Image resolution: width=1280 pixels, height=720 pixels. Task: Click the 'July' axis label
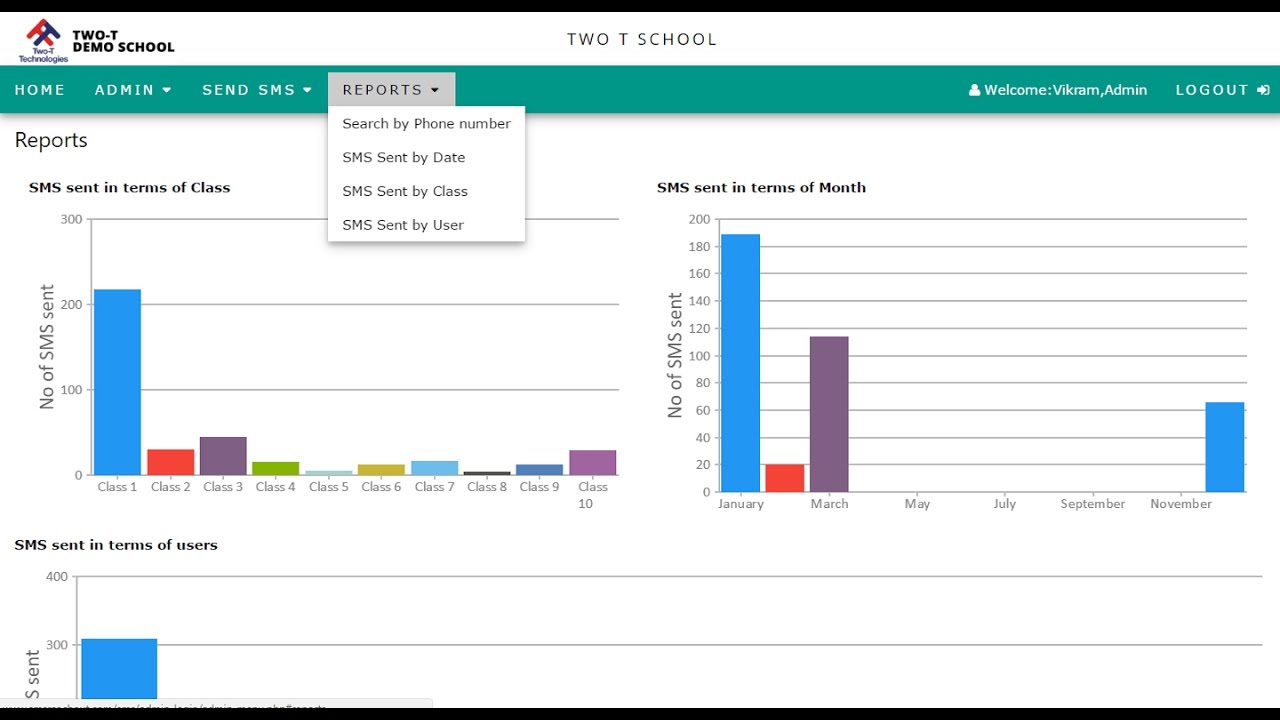1005,504
